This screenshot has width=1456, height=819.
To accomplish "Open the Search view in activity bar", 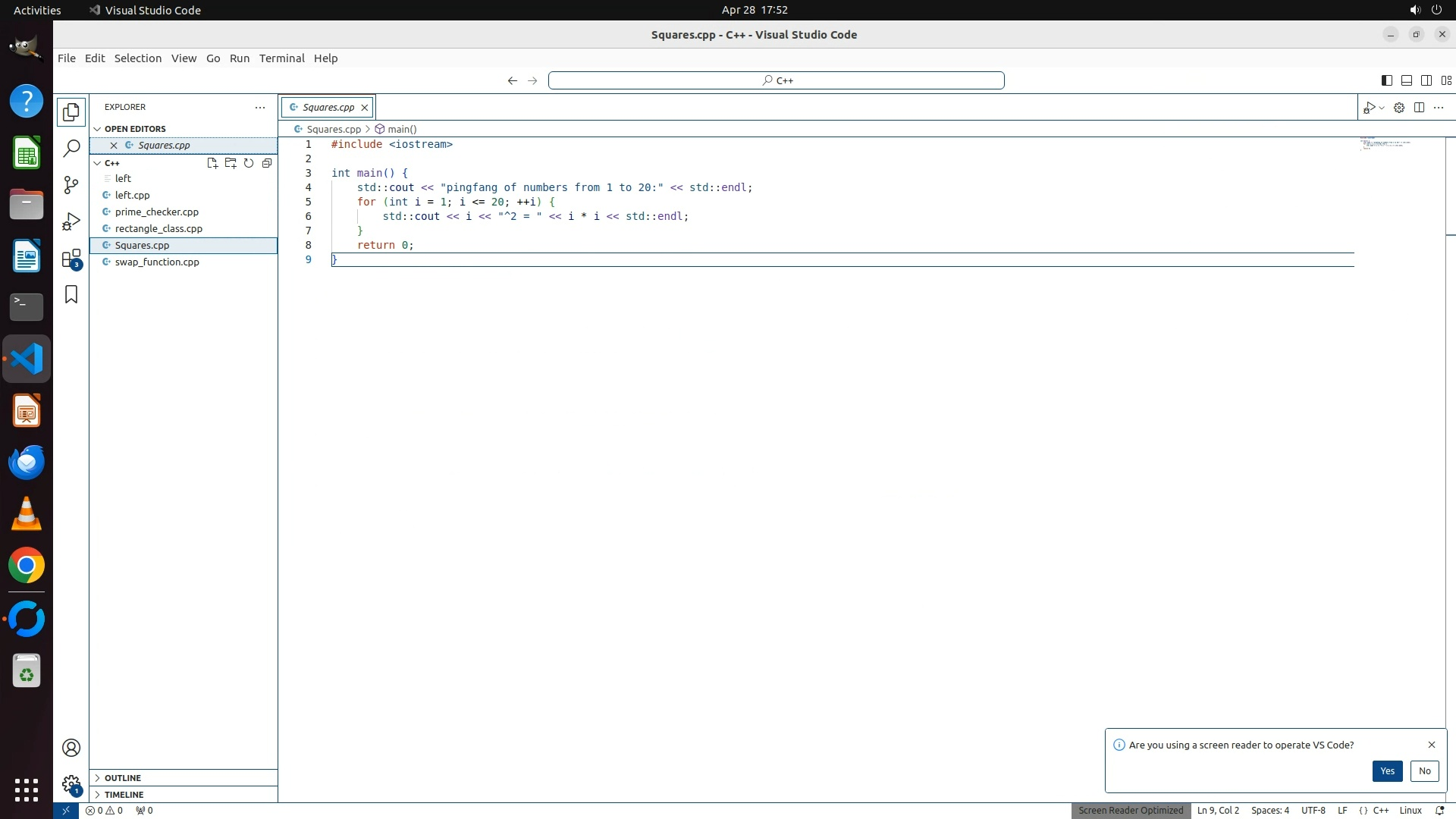I will click(x=71, y=148).
